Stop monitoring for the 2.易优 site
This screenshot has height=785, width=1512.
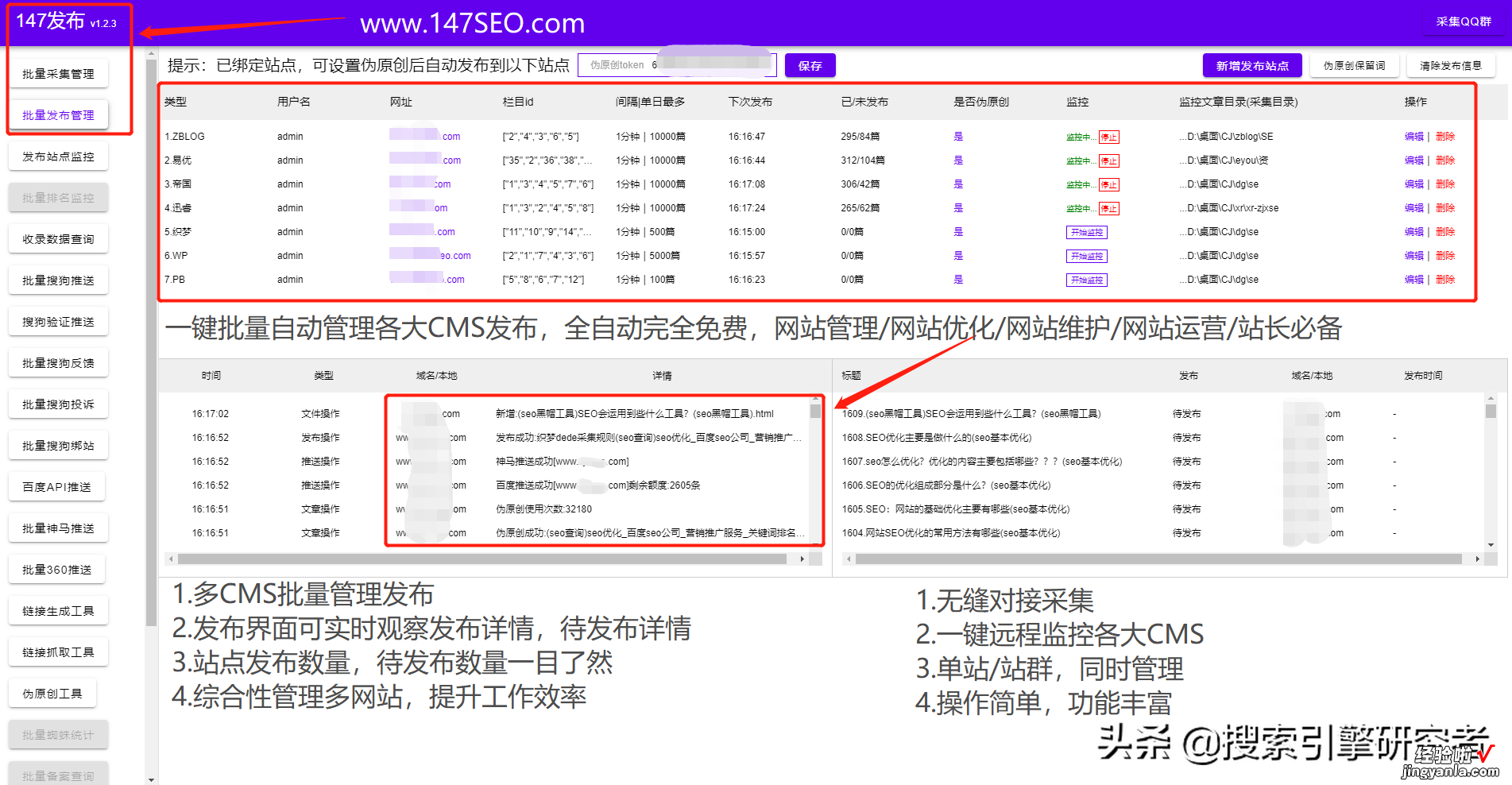click(1109, 160)
